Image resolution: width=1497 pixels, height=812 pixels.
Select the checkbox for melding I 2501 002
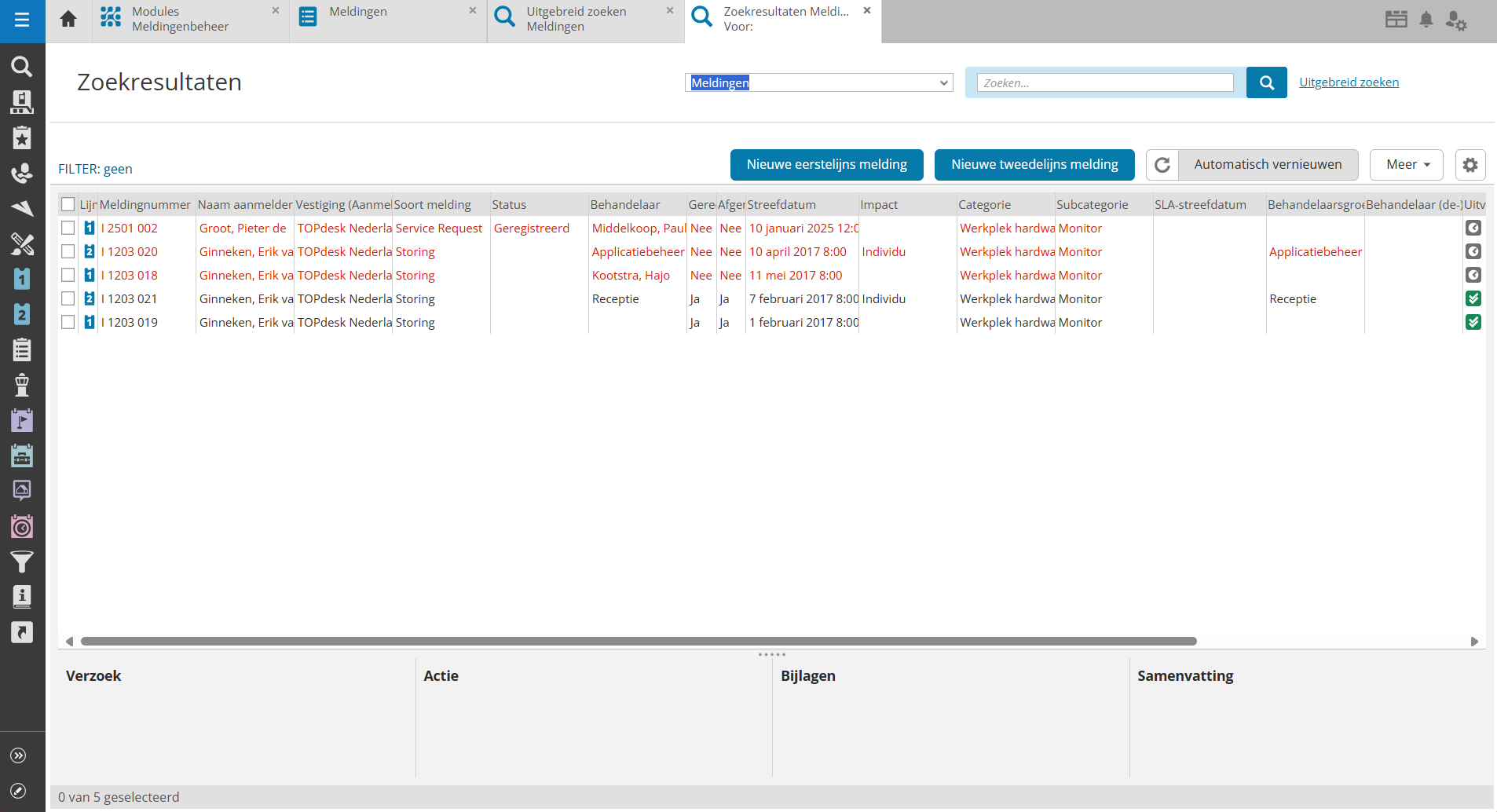pyautogui.click(x=68, y=228)
